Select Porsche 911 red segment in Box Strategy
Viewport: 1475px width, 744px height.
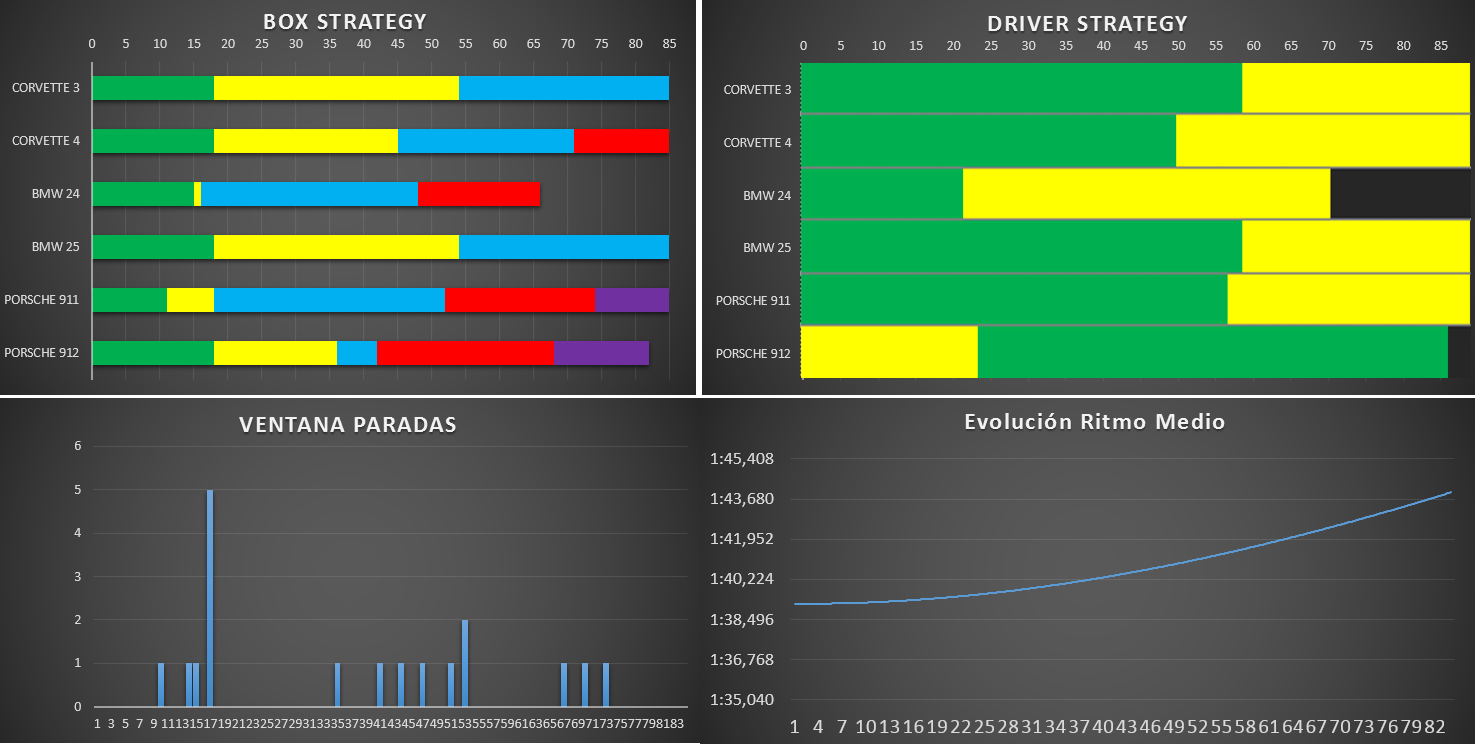520,300
